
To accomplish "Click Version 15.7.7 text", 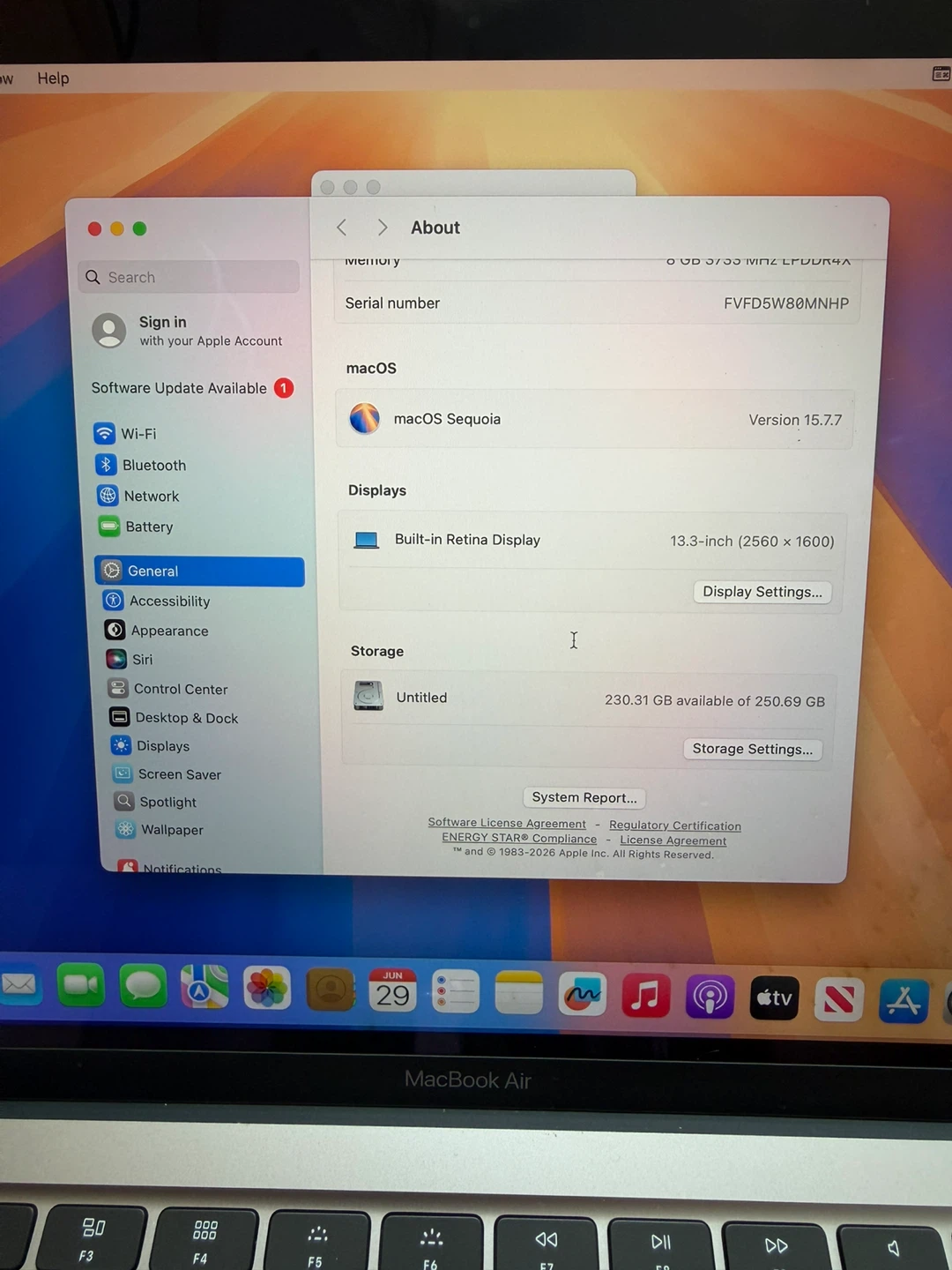I will (x=795, y=420).
